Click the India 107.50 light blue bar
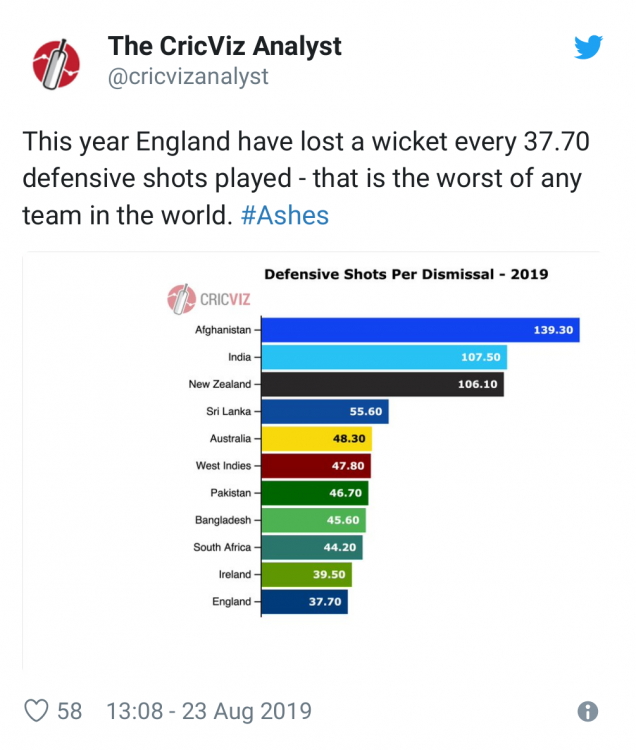The width and height of the screenshot is (636, 750). 384,357
